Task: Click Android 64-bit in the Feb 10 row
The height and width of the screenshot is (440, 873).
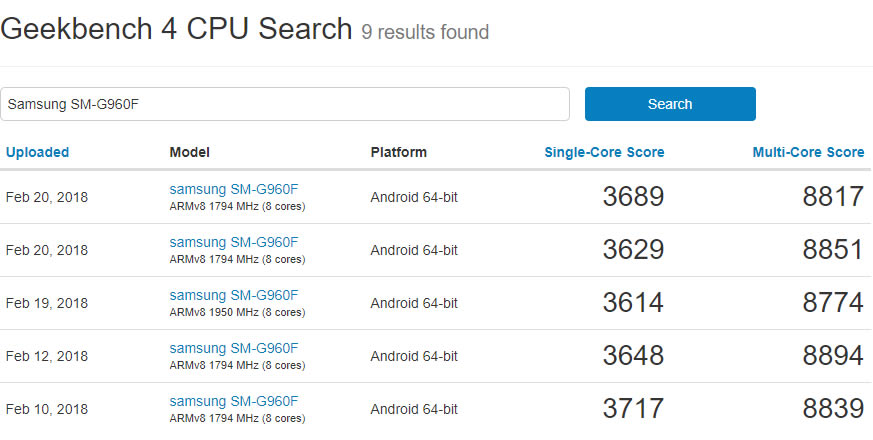Action: tap(414, 409)
